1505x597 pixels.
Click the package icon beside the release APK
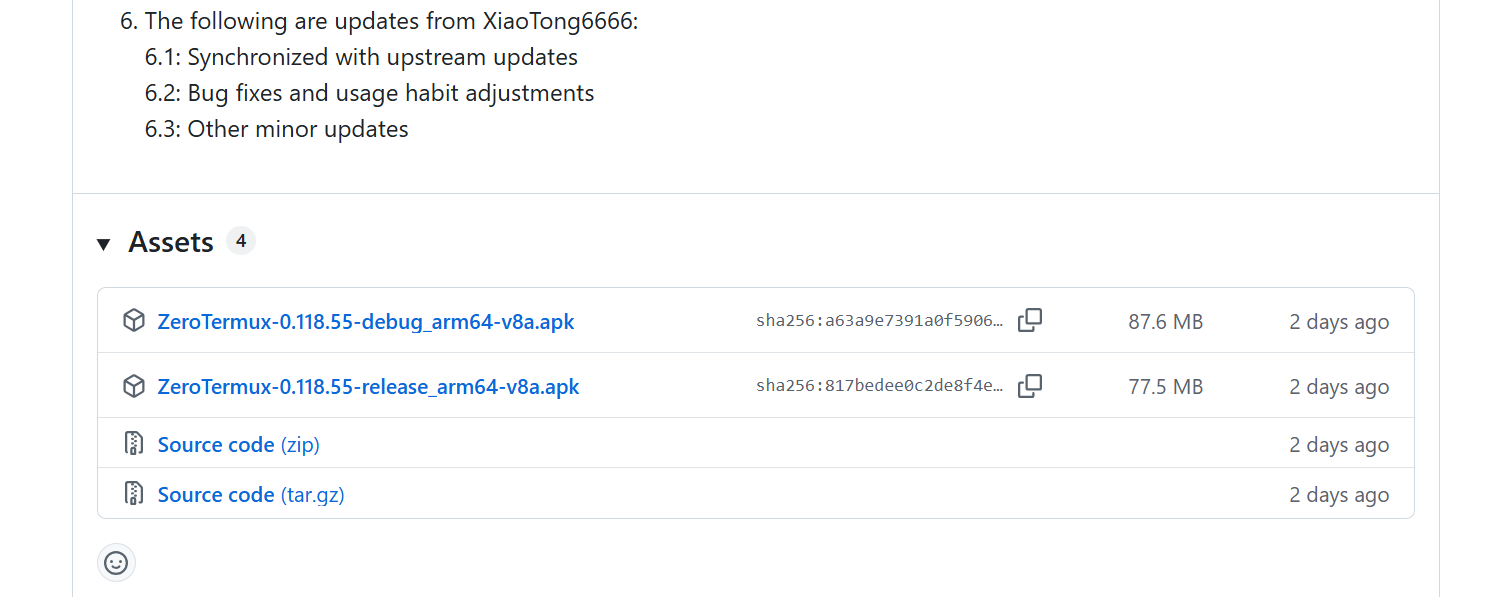(134, 385)
